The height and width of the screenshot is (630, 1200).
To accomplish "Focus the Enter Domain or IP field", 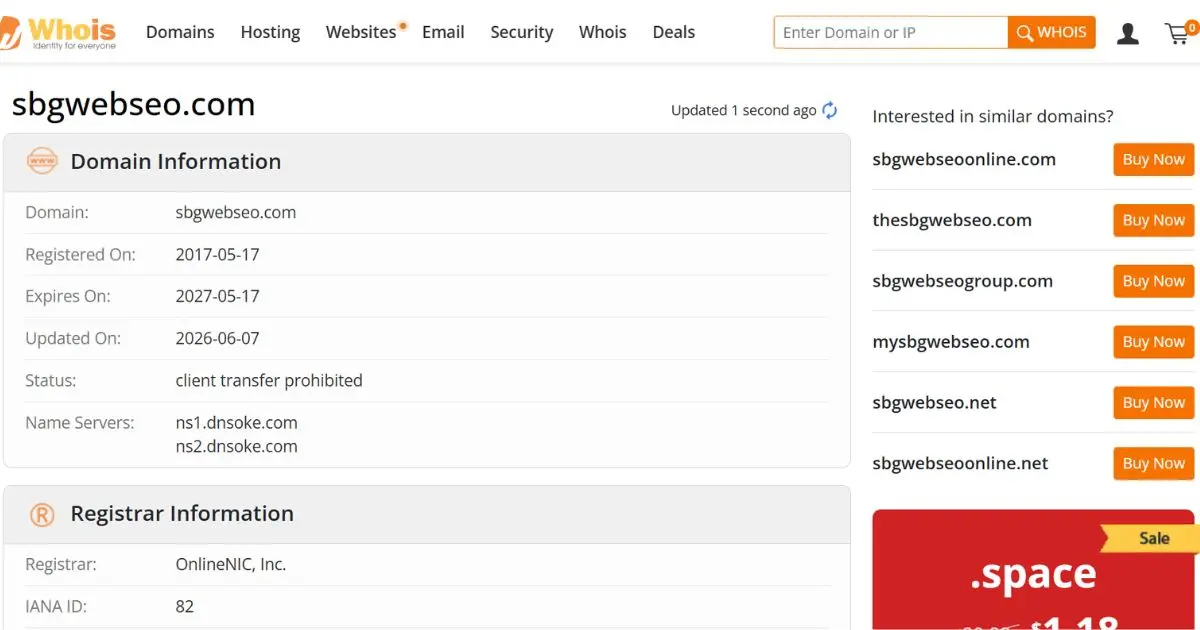I will (x=891, y=32).
